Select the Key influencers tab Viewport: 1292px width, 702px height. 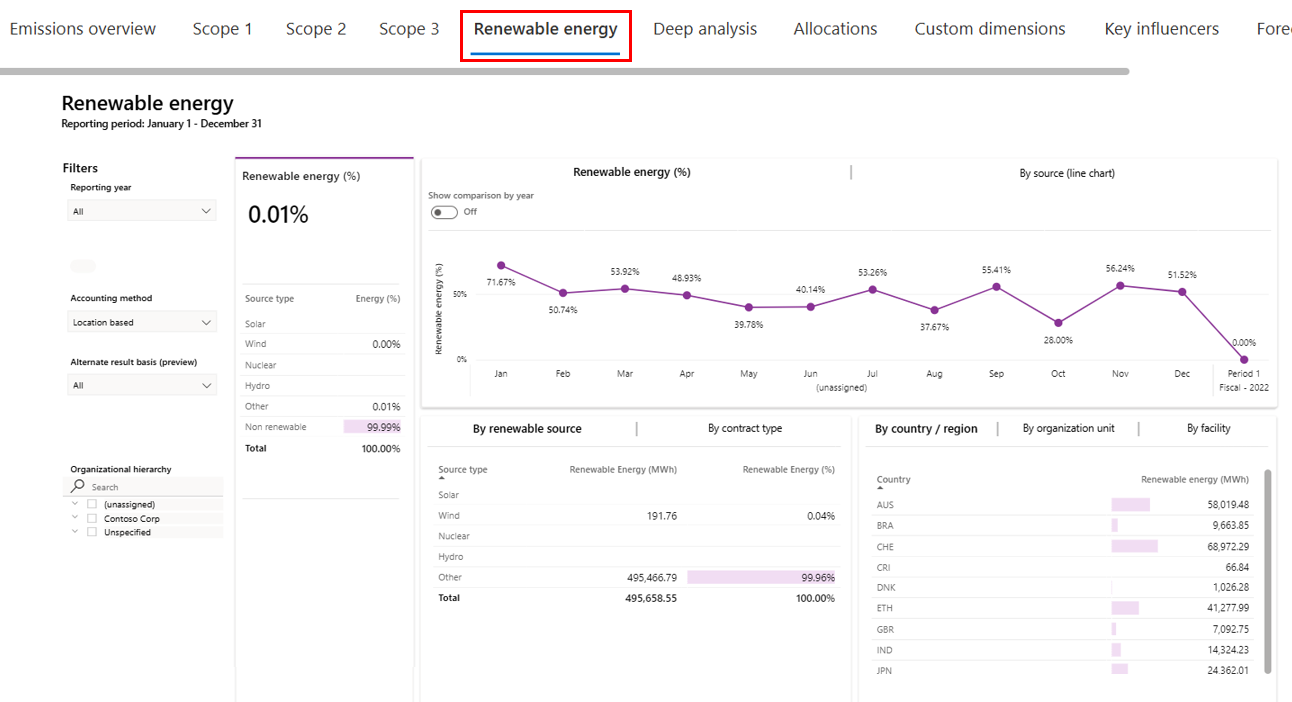(x=1161, y=28)
